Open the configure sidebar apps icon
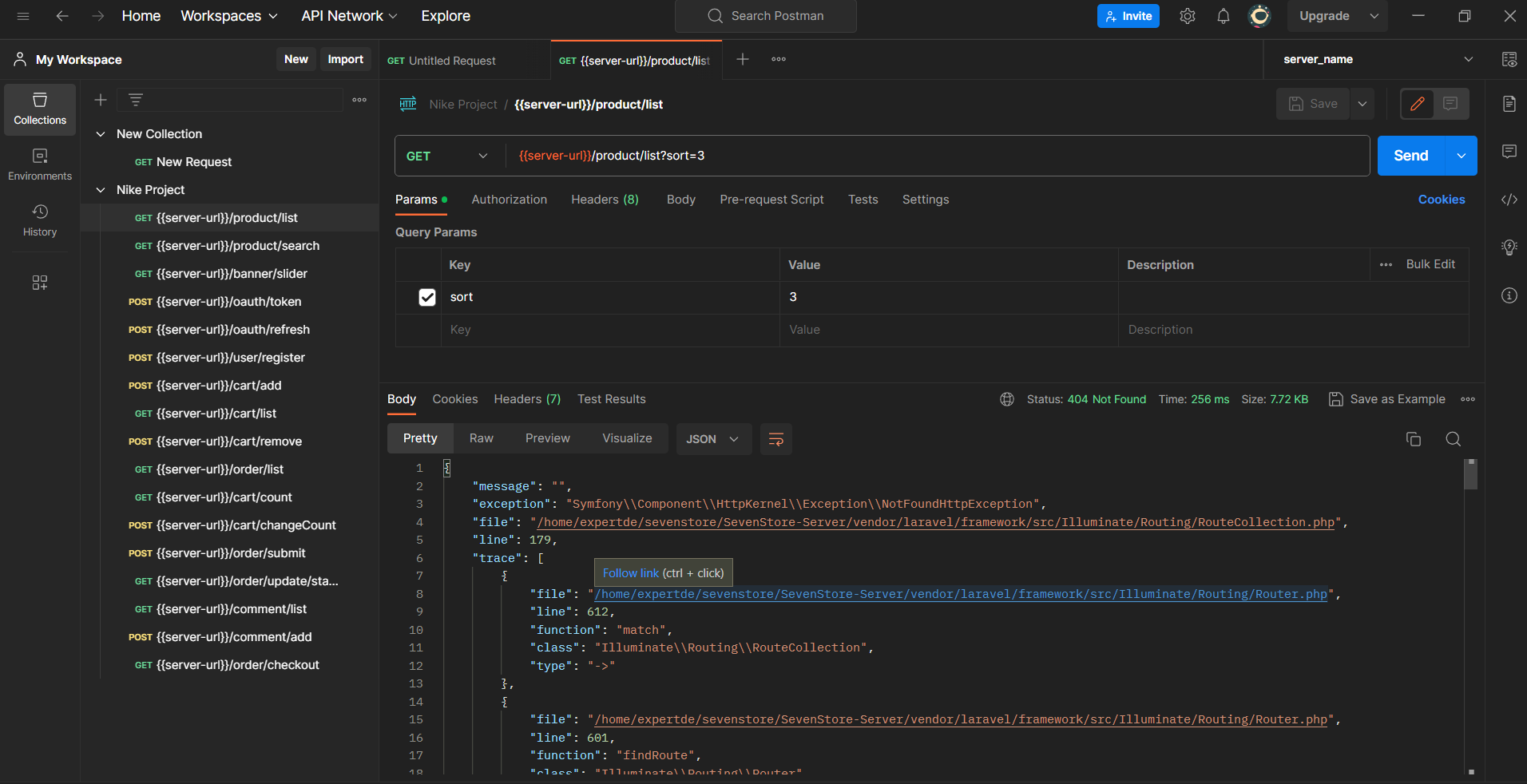The width and height of the screenshot is (1527, 784). click(x=40, y=283)
